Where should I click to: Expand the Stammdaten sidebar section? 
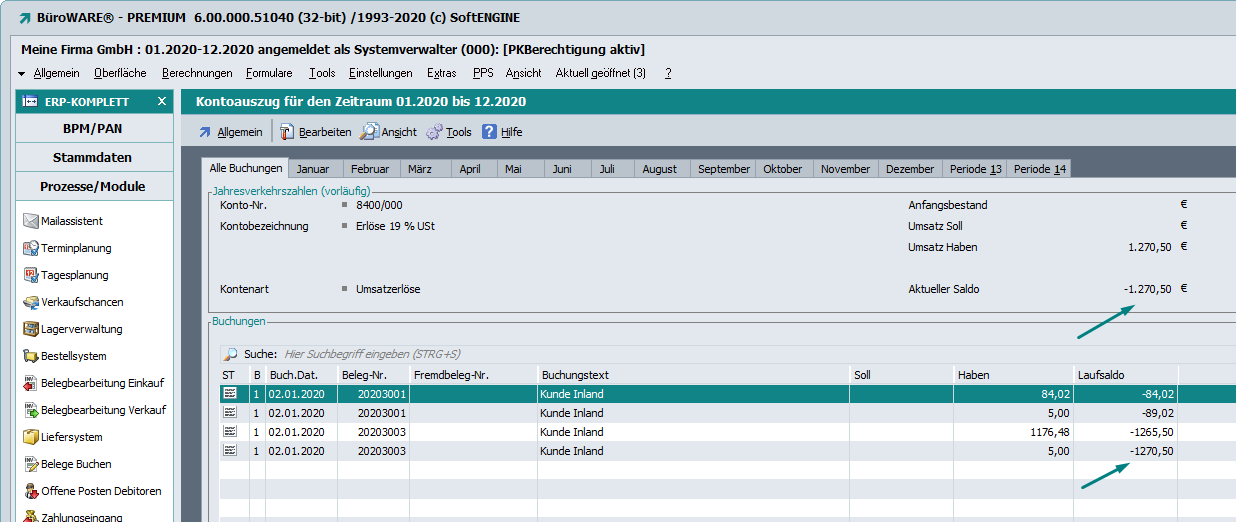(92, 158)
